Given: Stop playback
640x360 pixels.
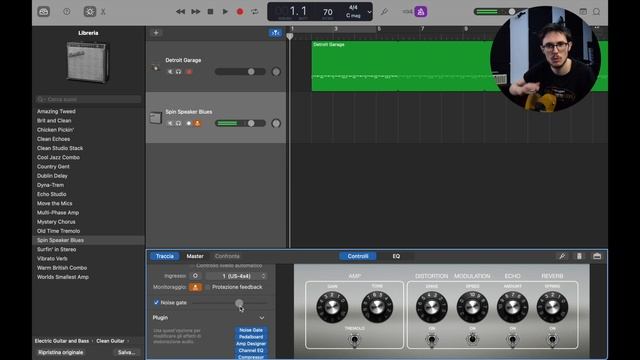Looking at the screenshot, I should click(x=210, y=12).
